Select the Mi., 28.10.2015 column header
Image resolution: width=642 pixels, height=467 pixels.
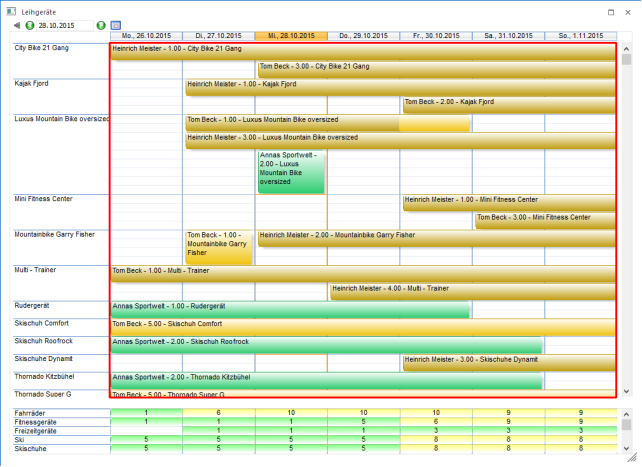click(291, 35)
